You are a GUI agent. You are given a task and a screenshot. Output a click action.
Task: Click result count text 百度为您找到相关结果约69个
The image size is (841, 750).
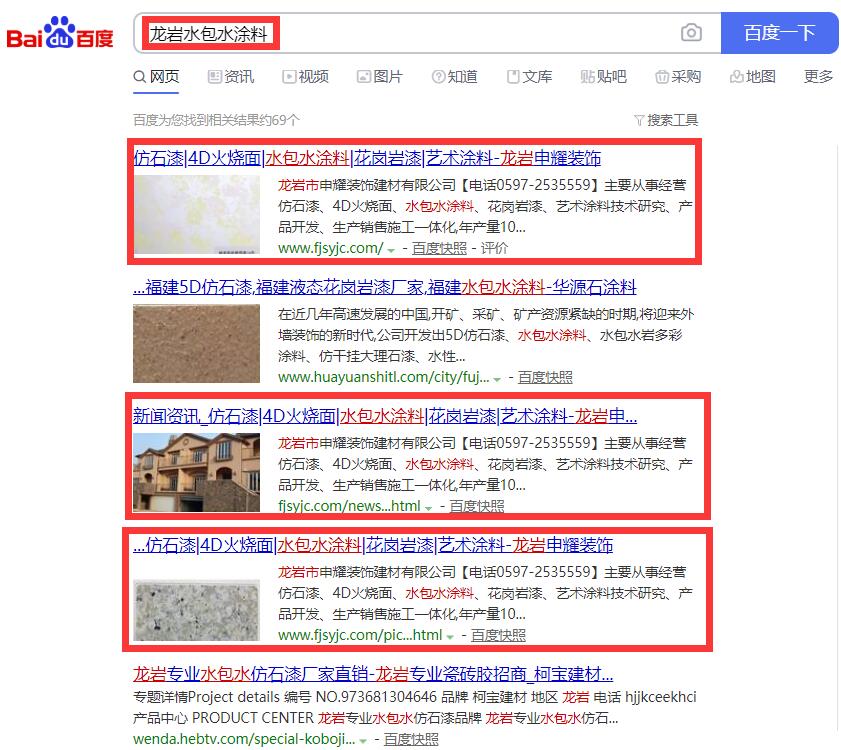point(216,120)
